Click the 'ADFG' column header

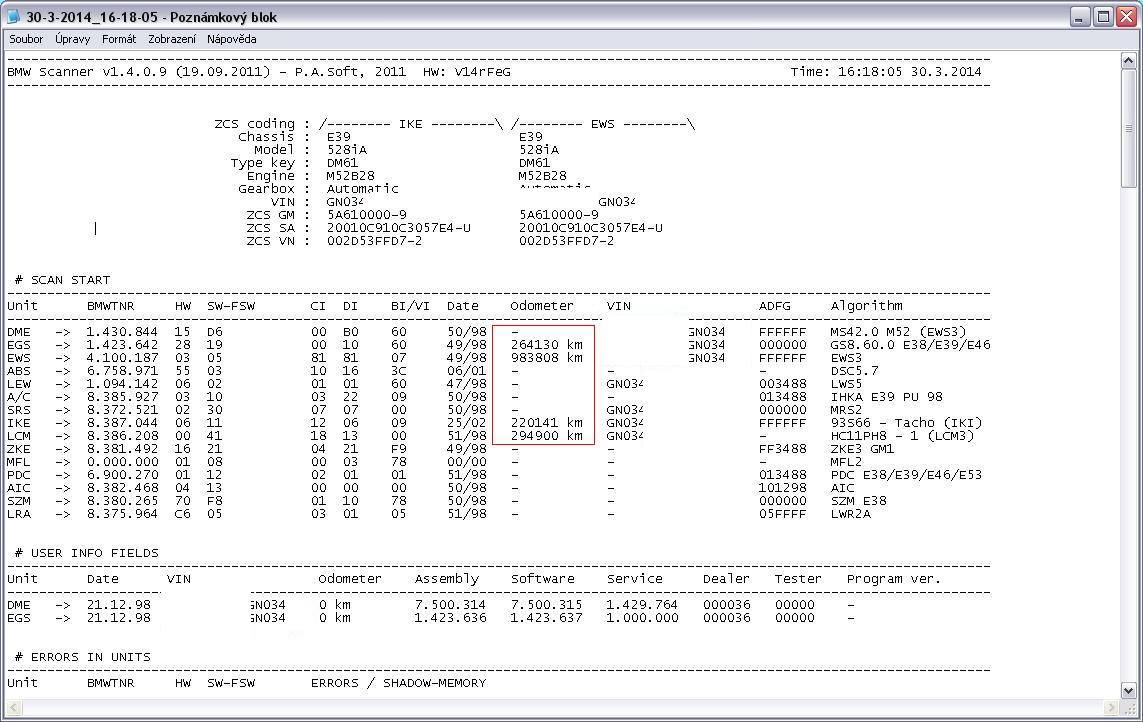point(774,306)
